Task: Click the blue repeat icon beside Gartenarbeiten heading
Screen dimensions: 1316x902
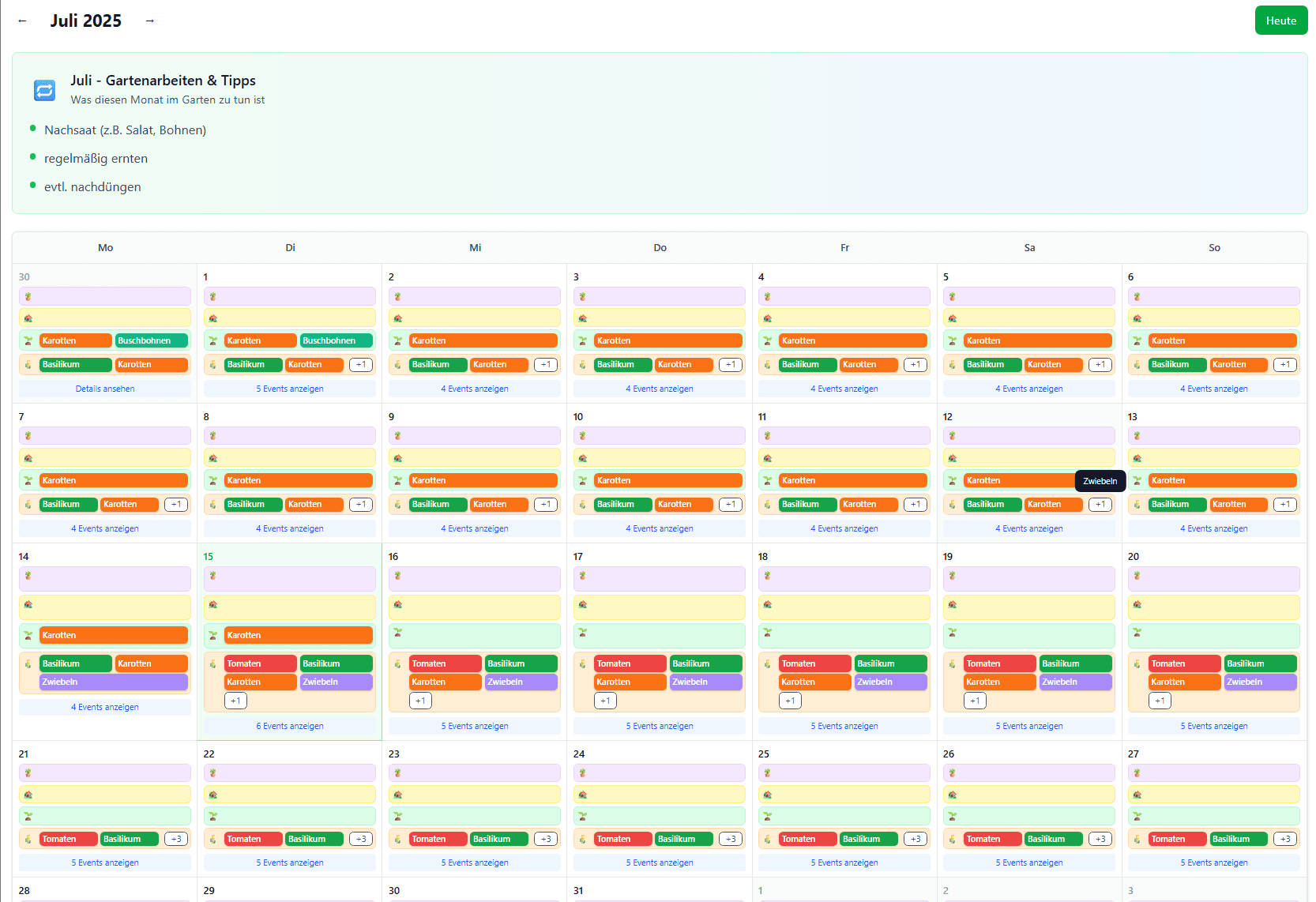Action: click(x=44, y=90)
